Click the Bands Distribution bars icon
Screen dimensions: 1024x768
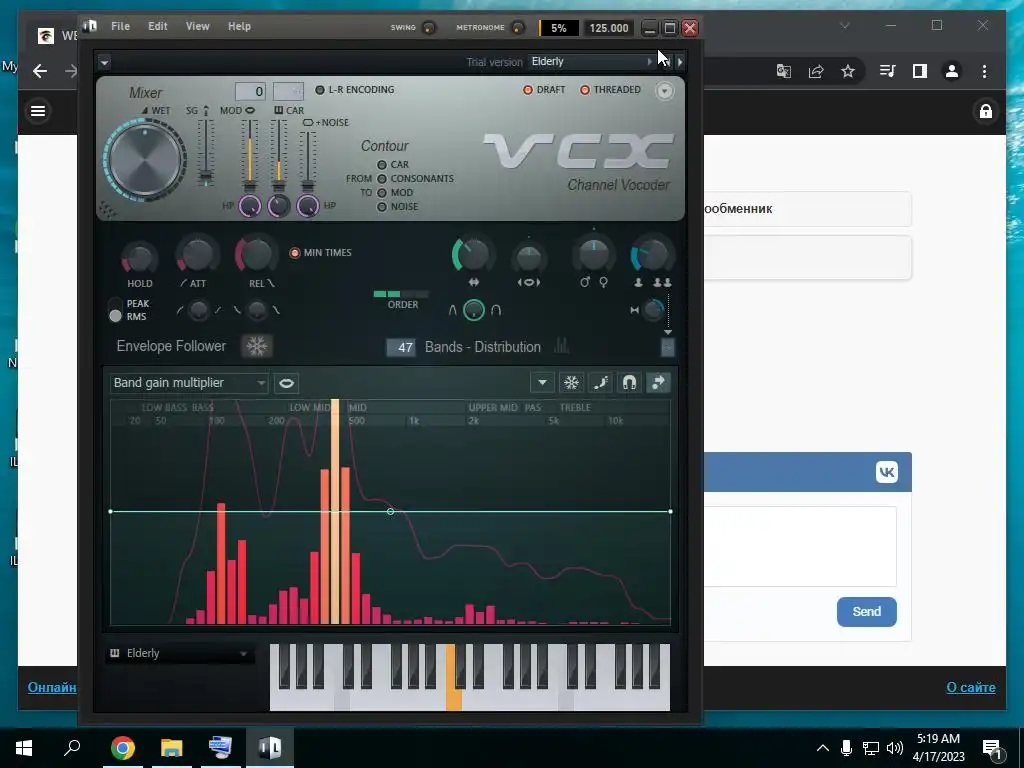pyautogui.click(x=561, y=346)
